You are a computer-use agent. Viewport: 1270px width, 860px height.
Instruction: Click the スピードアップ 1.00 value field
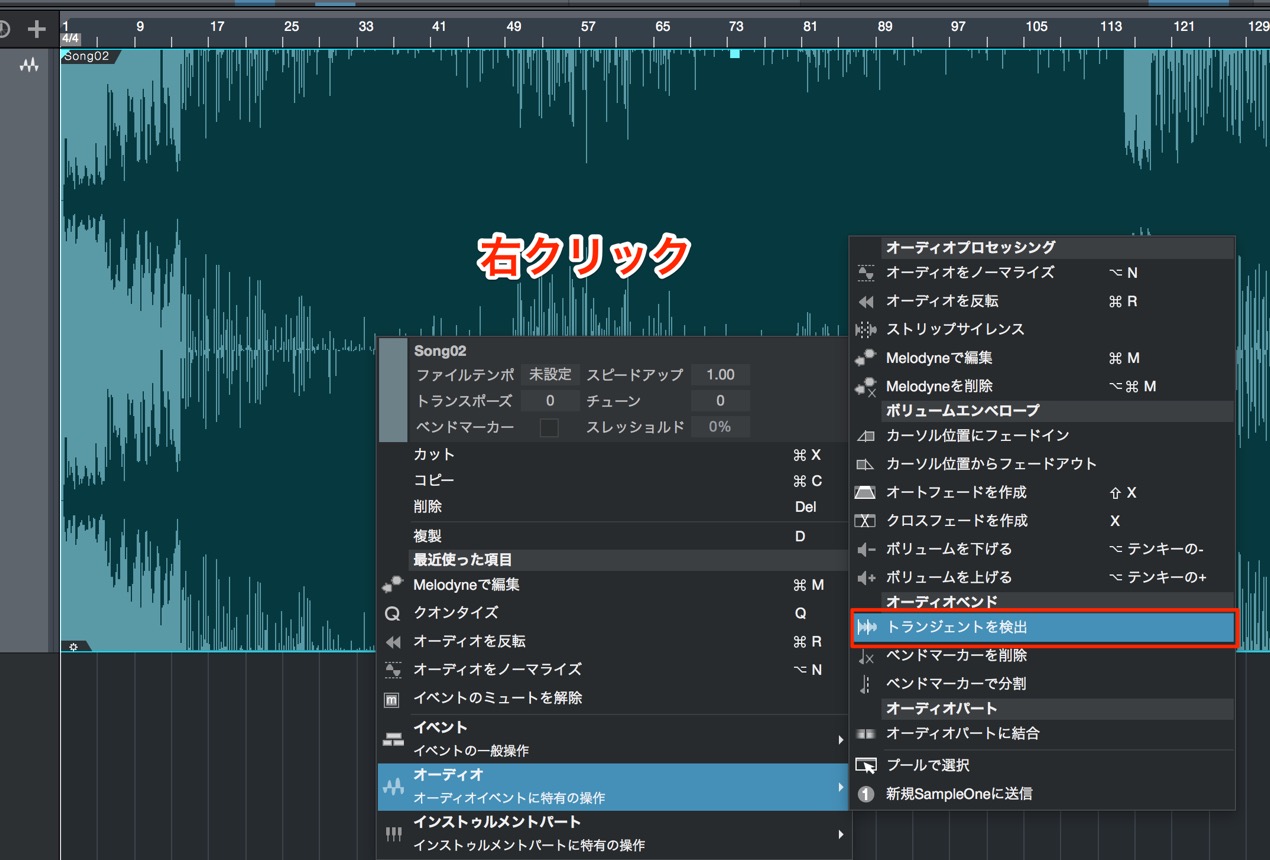[720, 375]
